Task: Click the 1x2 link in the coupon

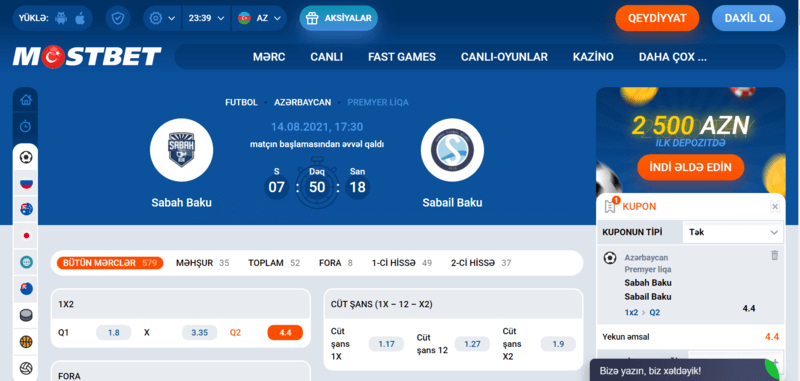Action: [x=631, y=313]
